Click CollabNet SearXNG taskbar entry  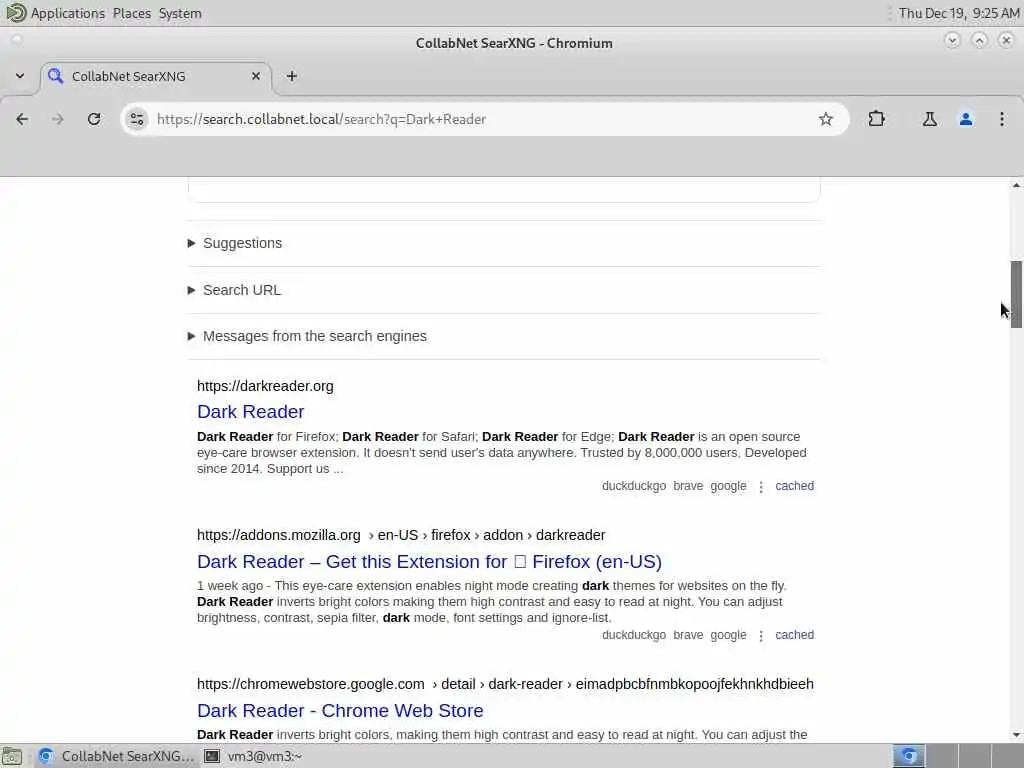[116, 756]
